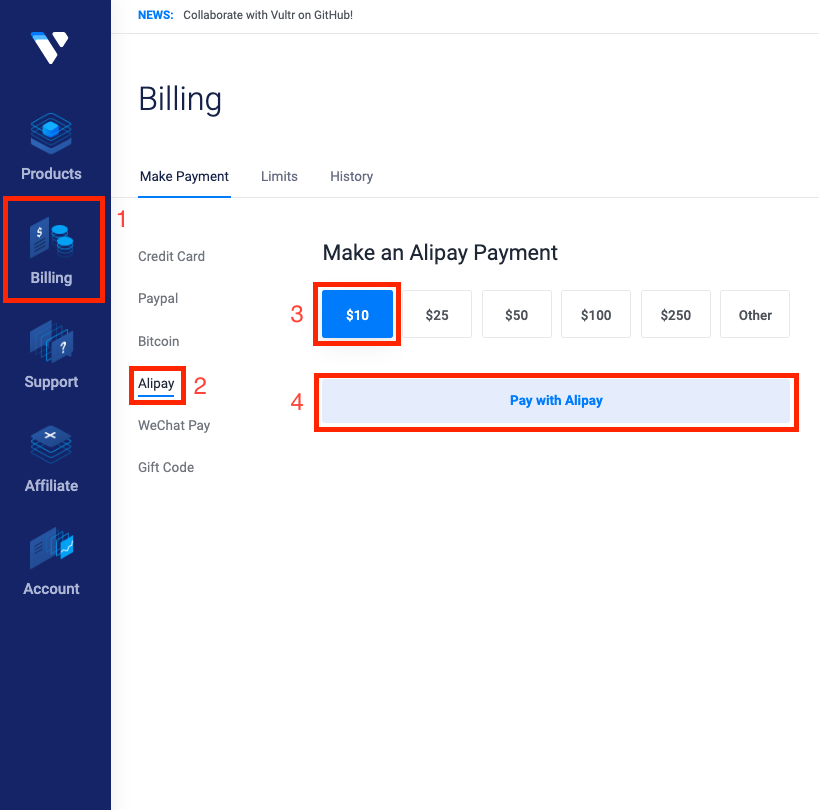Screen dimensions: 819x810
Task: Choose the $50 payment amount
Action: tap(517, 314)
